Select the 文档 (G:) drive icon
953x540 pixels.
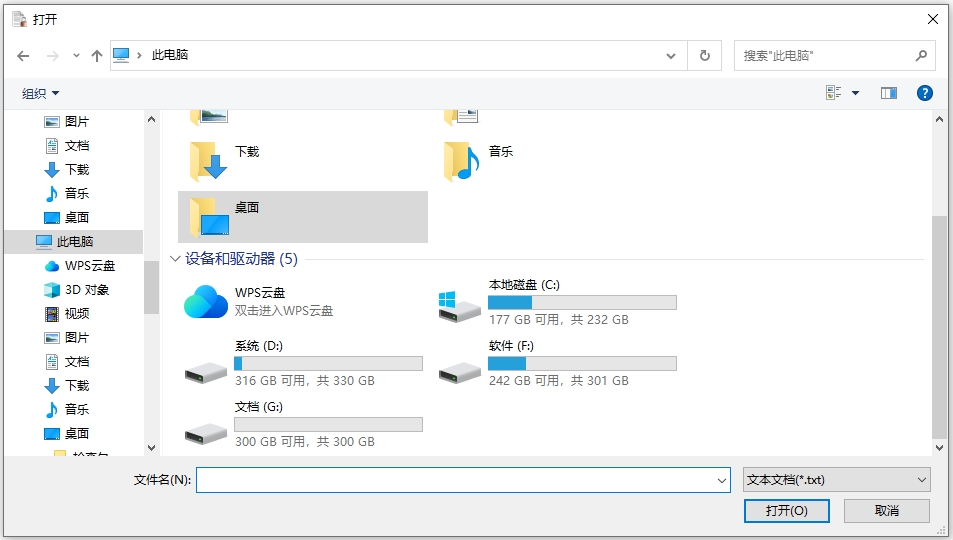206,431
